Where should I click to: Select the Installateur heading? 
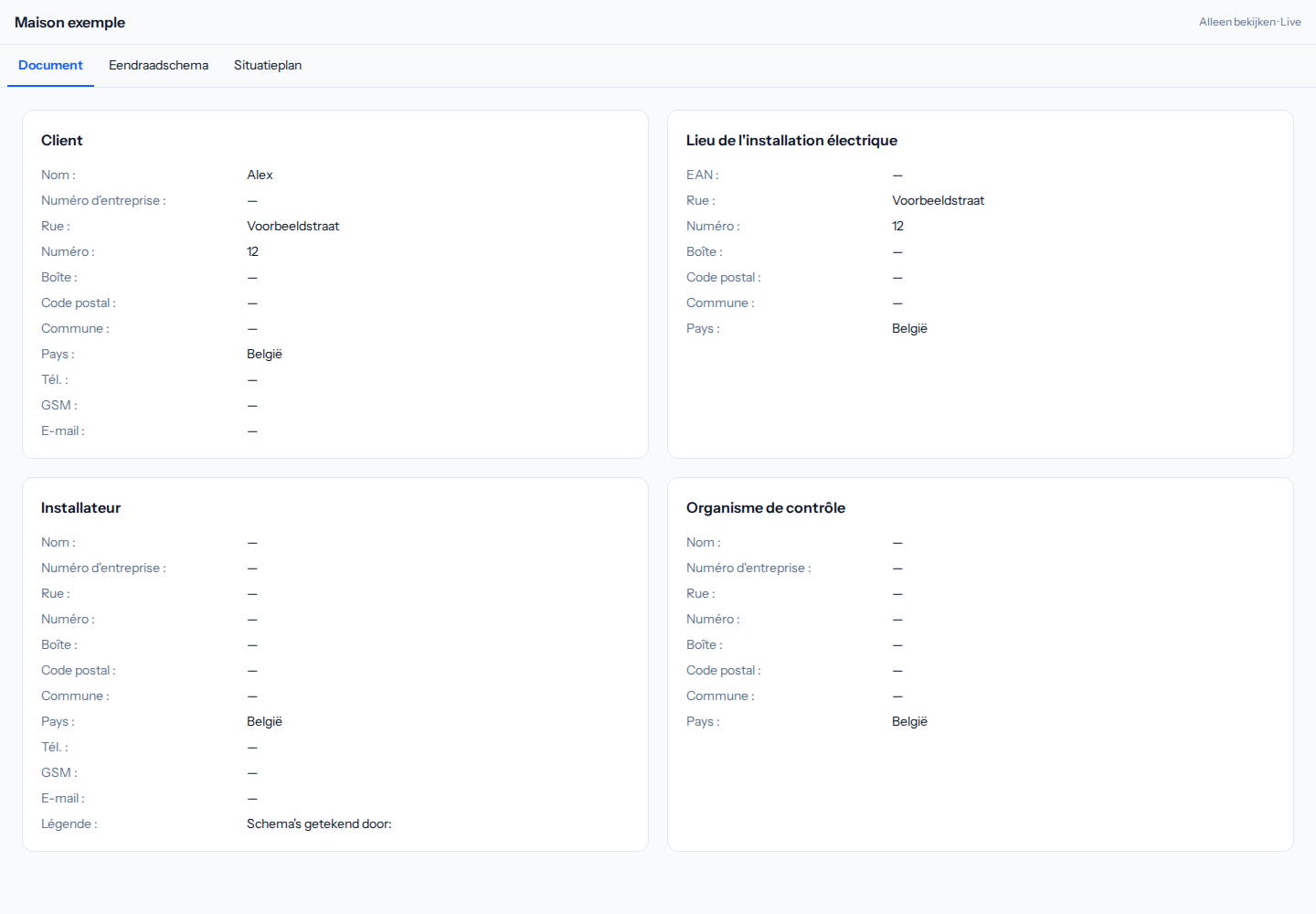tap(80, 507)
